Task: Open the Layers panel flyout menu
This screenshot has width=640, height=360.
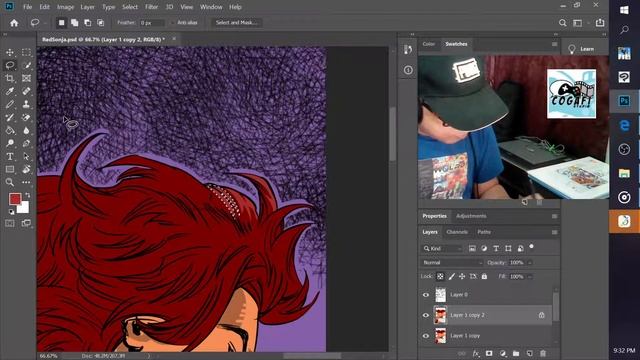Action: (554, 232)
